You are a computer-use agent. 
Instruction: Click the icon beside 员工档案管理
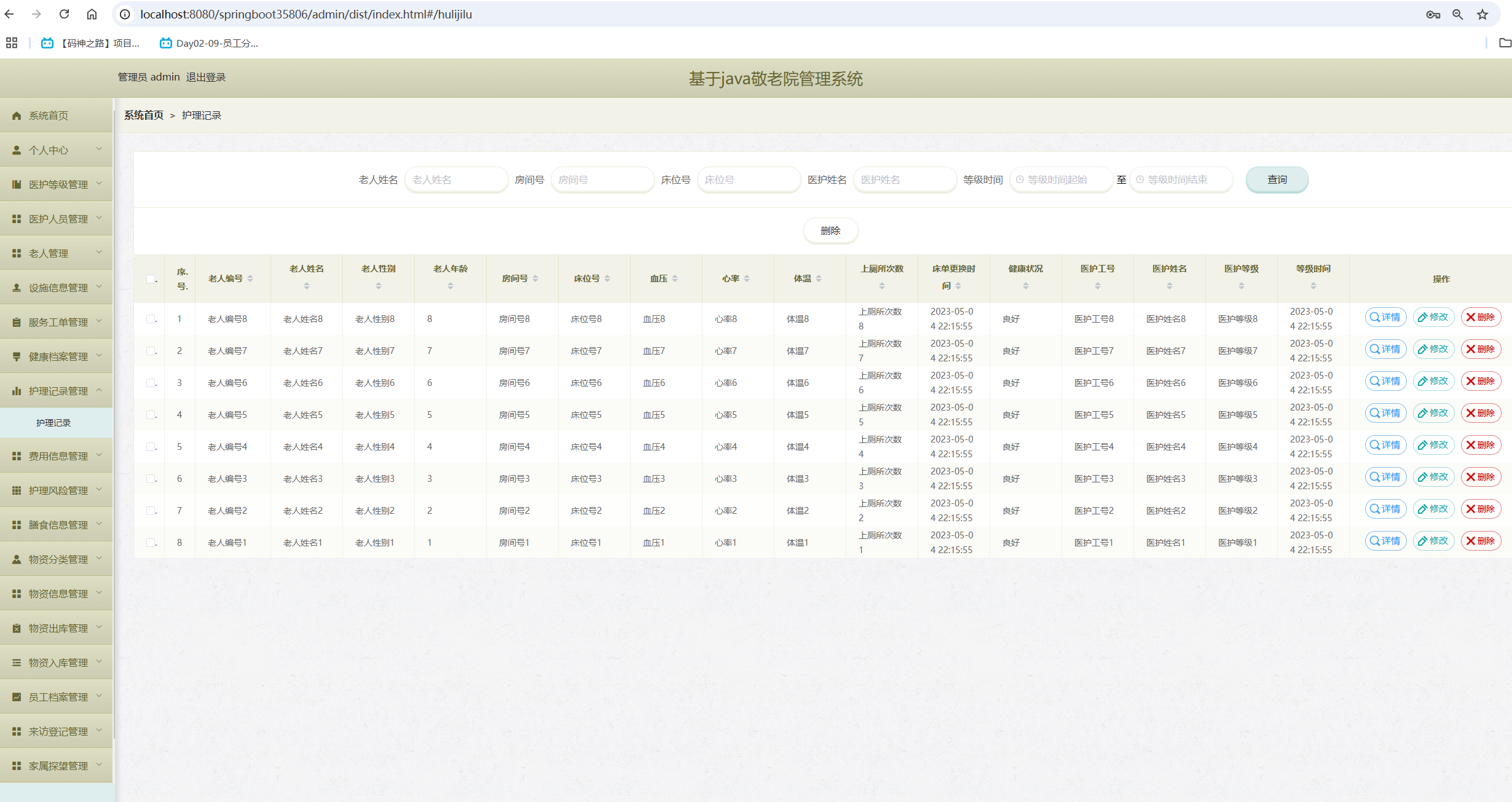pos(17,697)
